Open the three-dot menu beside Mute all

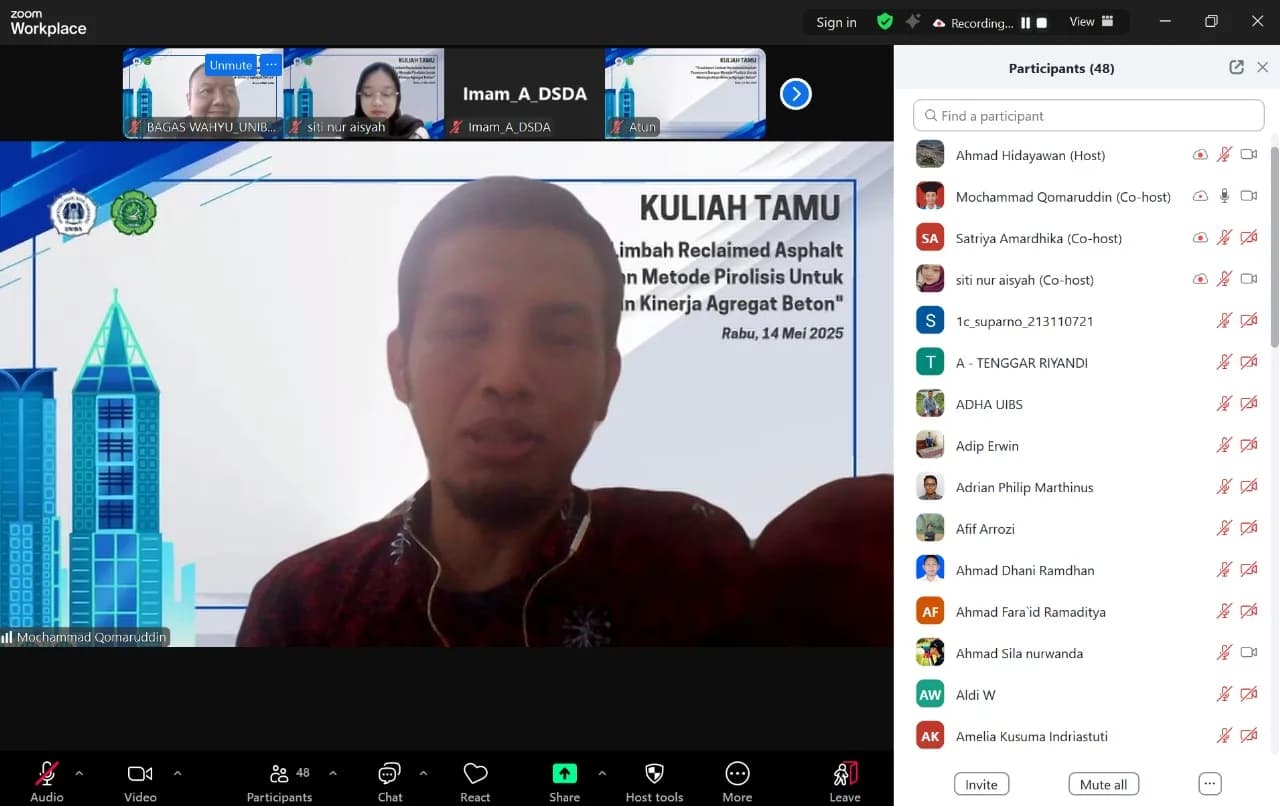[x=1210, y=784]
